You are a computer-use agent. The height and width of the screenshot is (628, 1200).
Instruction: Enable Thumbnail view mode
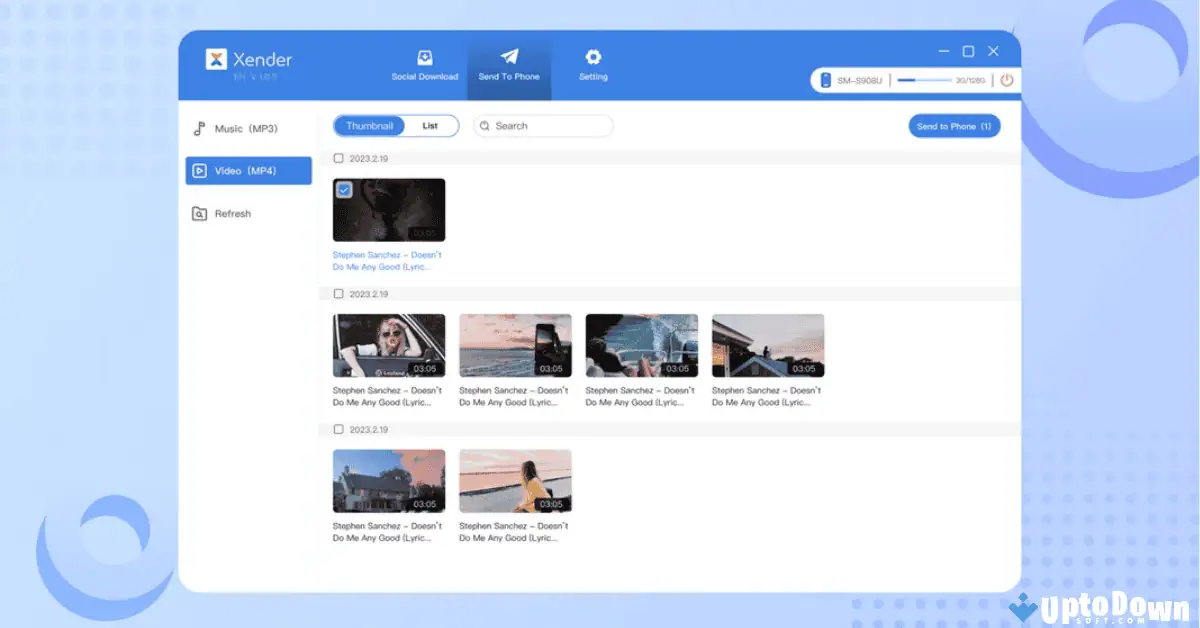tap(369, 125)
